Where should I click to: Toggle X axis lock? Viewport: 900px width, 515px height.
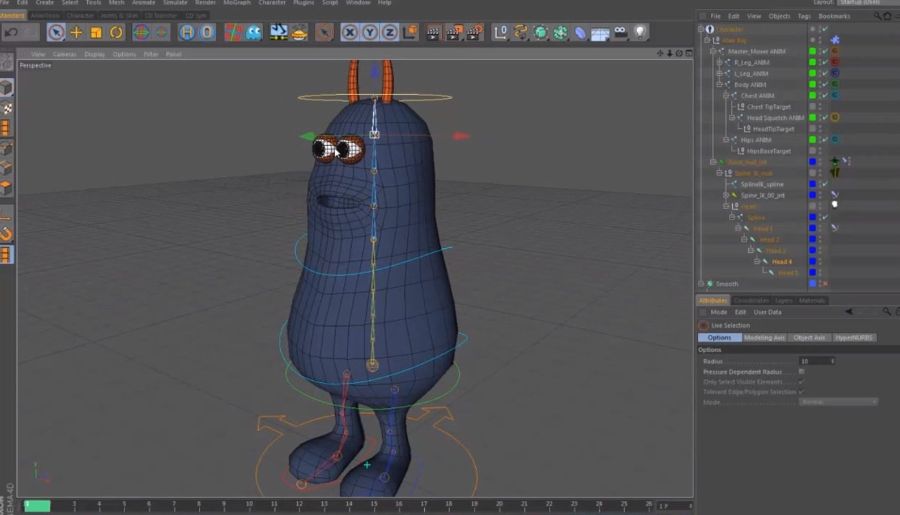349,32
